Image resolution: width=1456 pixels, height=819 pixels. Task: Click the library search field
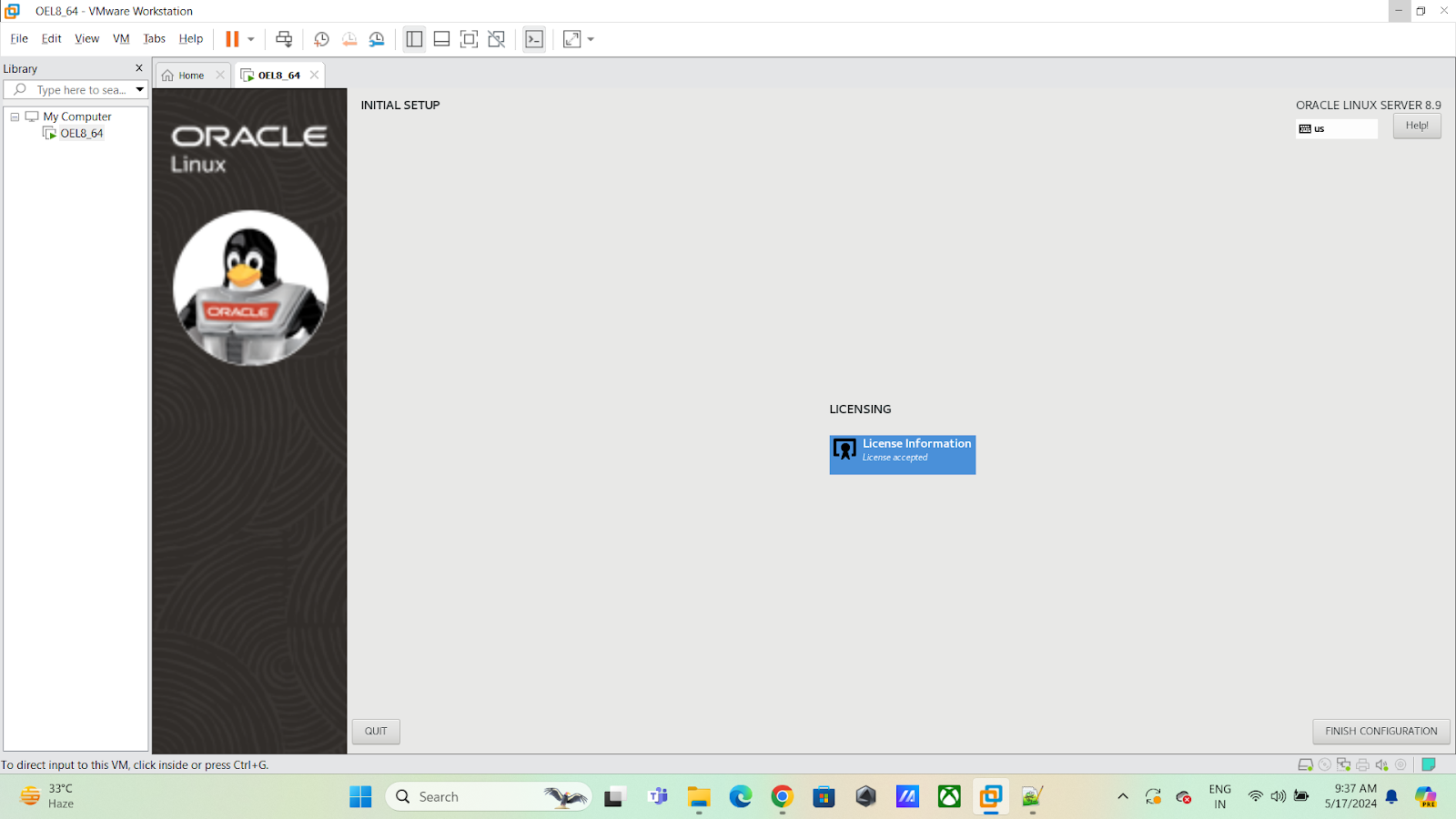(76, 90)
